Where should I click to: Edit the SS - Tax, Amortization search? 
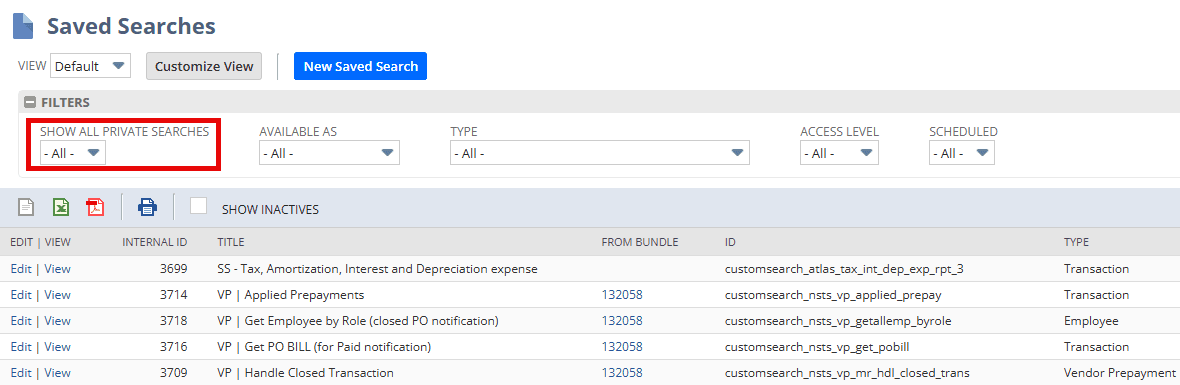(21, 268)
